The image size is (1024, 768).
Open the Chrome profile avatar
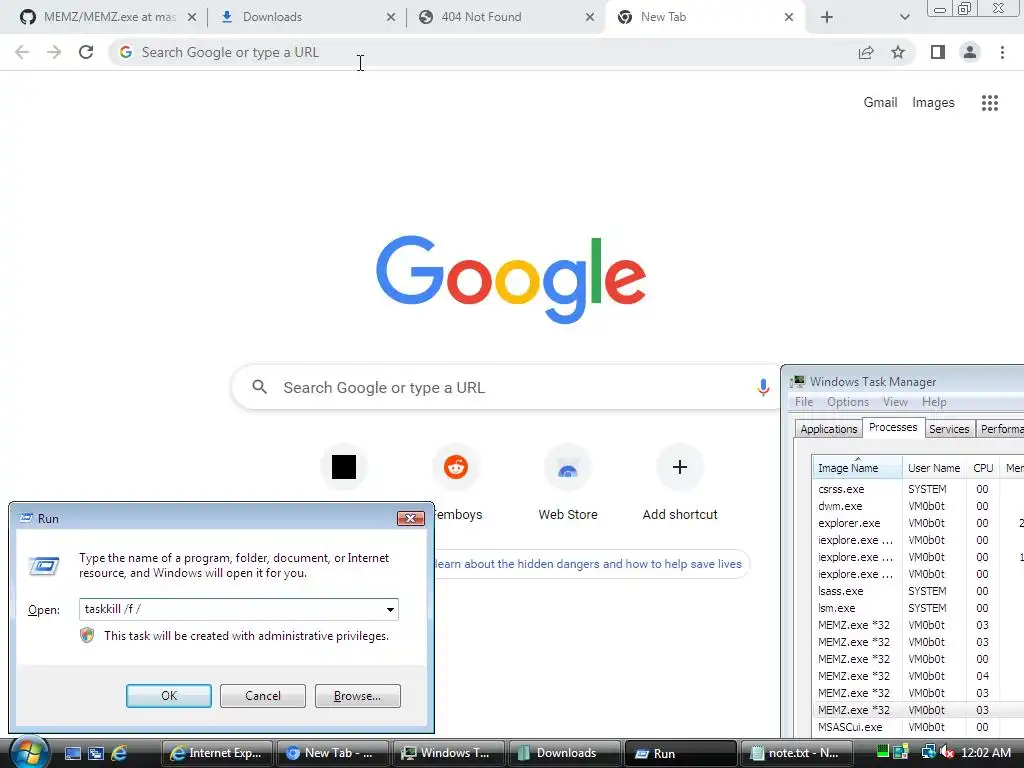(x=970, y=52)
